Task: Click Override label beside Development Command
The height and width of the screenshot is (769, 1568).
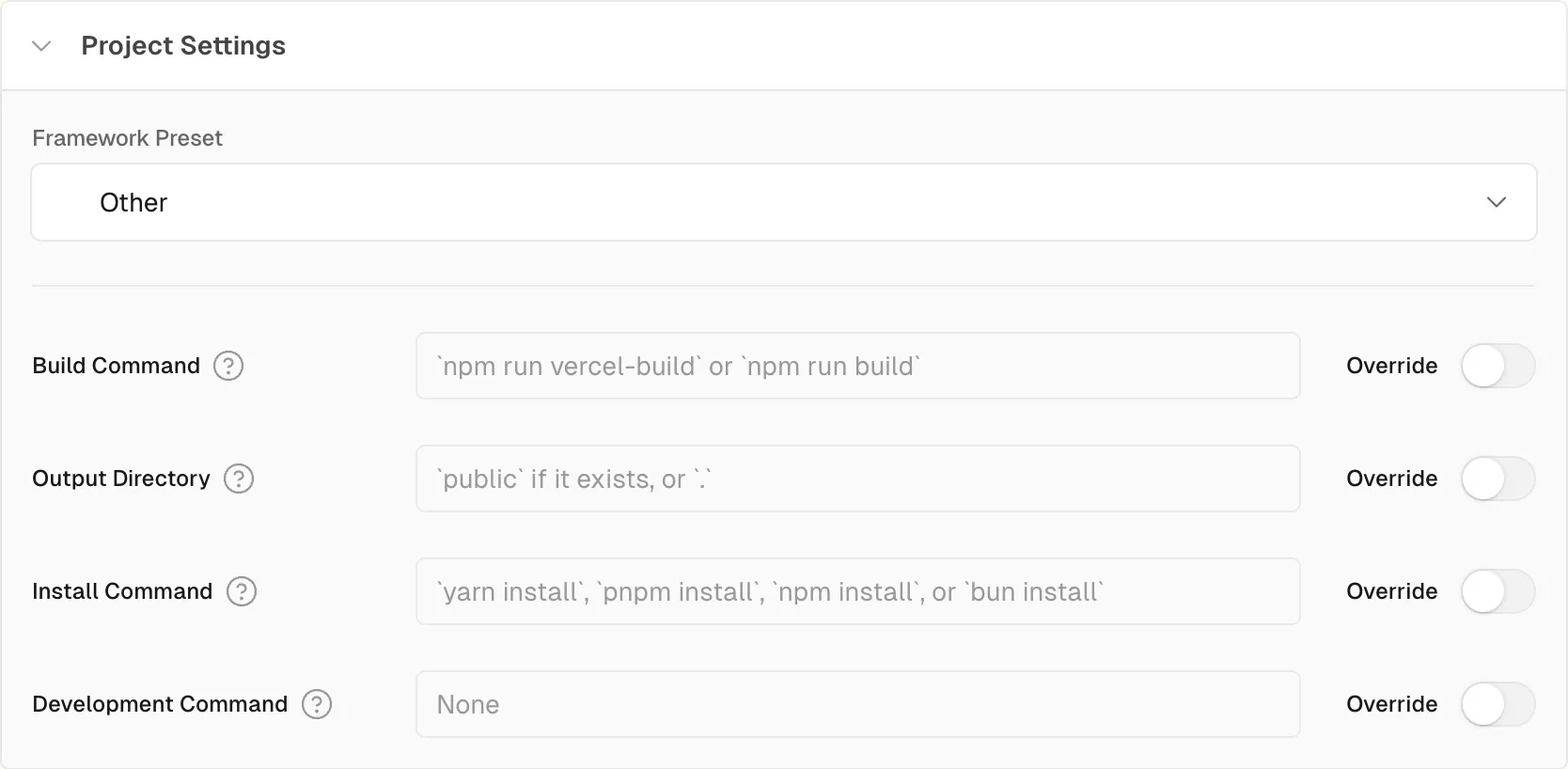Action: (1391, 704)
